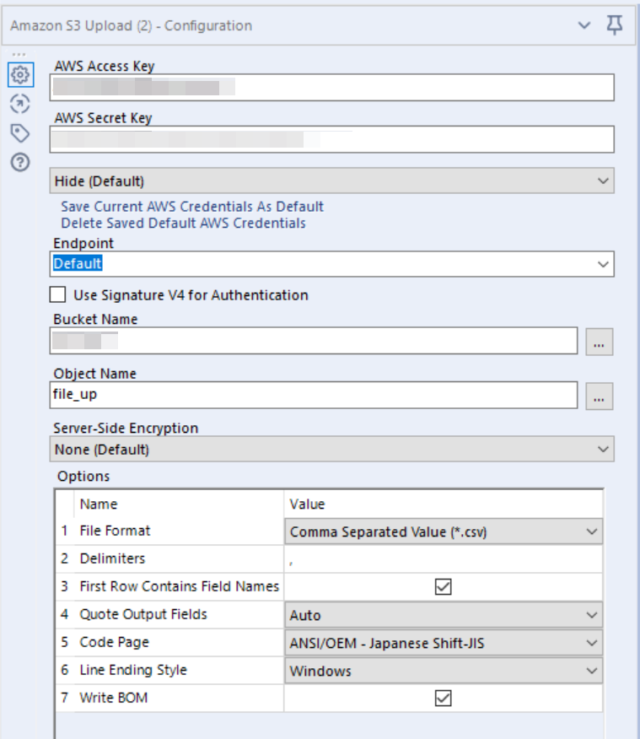Pin the Configuration window
The width and height of the screenshot is (640, 739).
614,25
